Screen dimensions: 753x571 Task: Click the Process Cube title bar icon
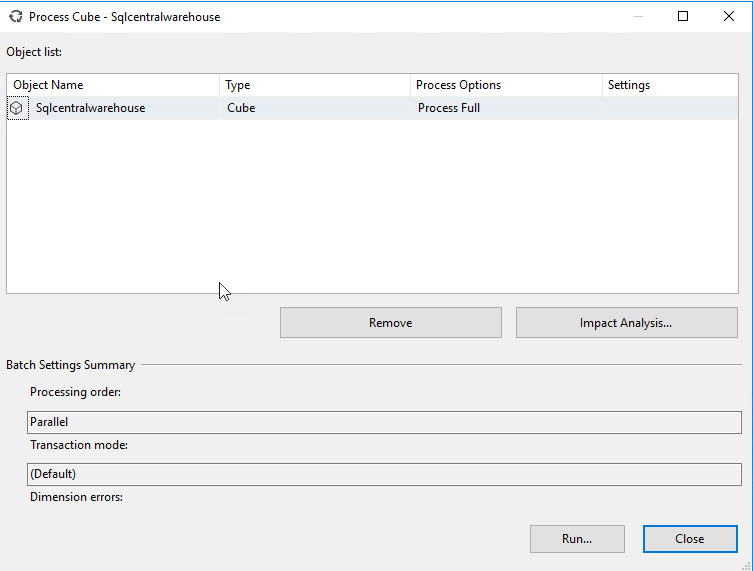point(15,16)
